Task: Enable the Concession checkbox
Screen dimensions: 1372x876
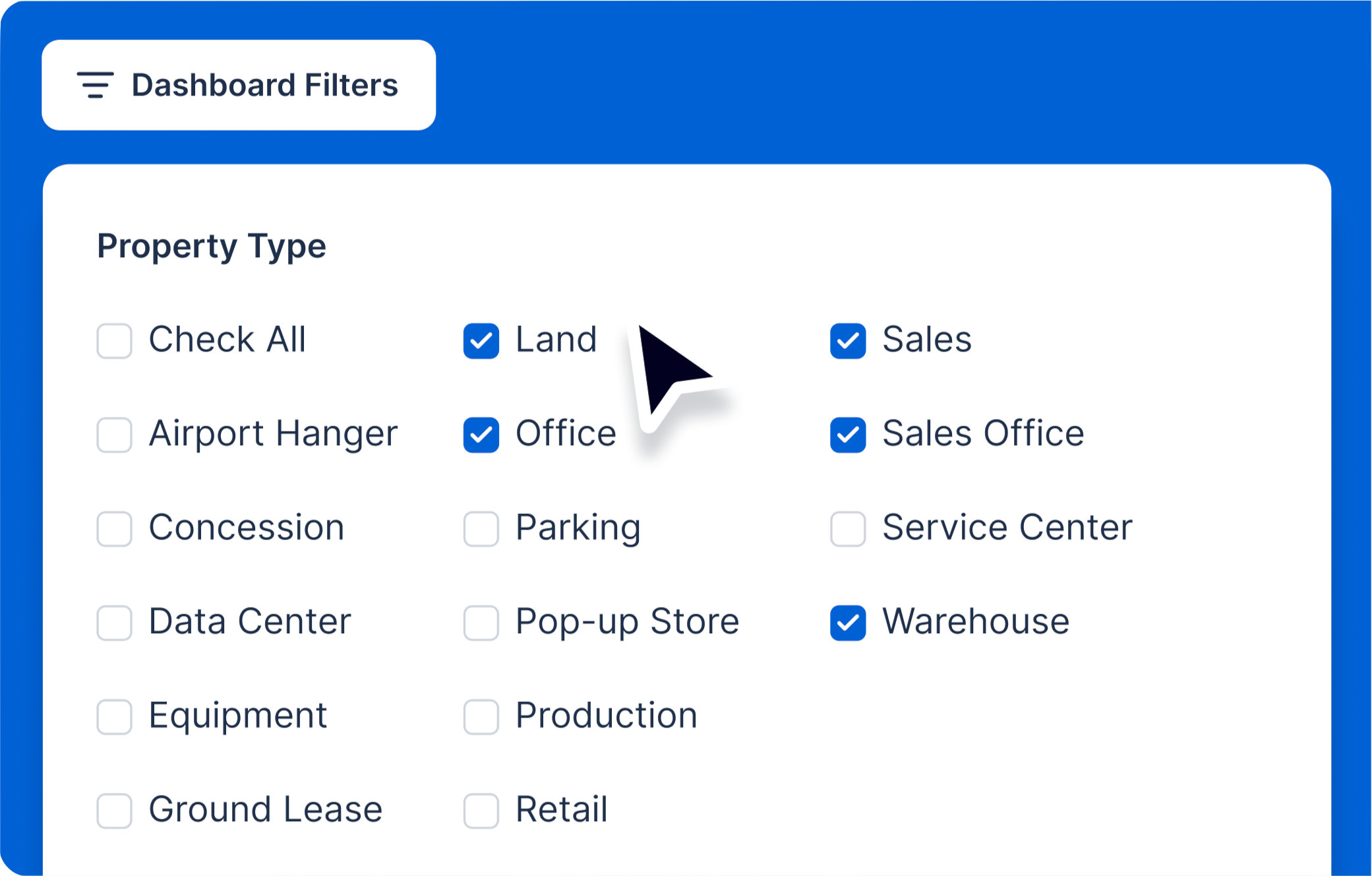Action: [113, 528]
